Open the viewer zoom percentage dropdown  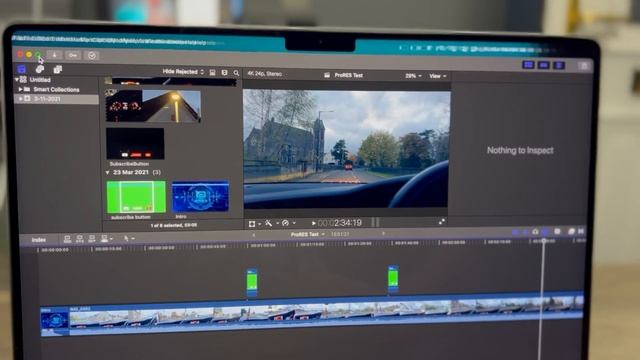pyautogui.click(x=413, y=76)
